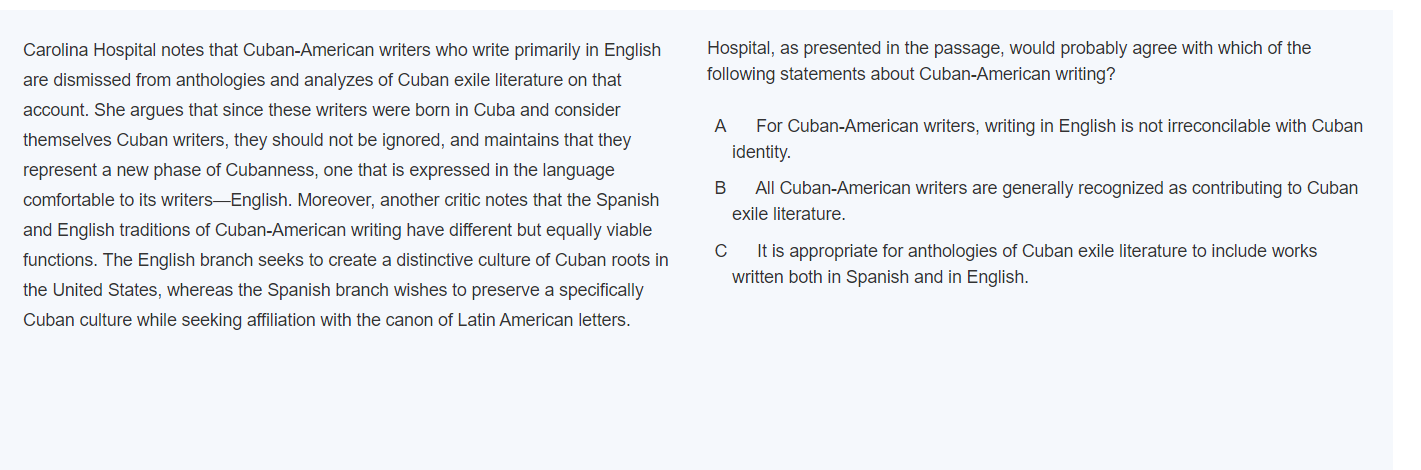
Task: Click 'born in Cuba' in the passage
Action: click(473, 110)
